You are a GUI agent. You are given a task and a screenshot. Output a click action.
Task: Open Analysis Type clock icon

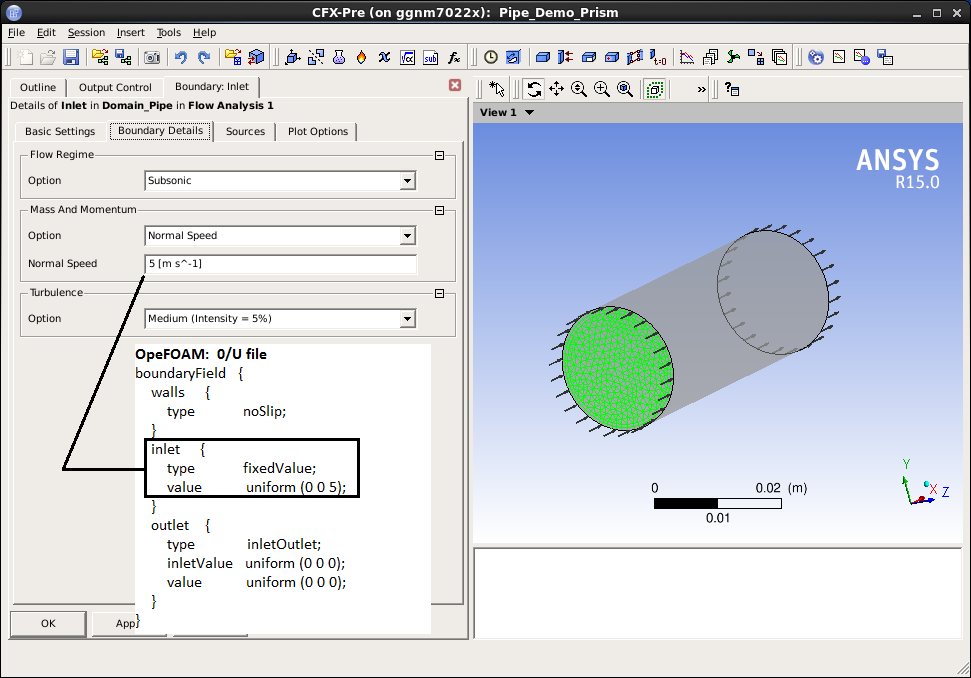[490, 58]
